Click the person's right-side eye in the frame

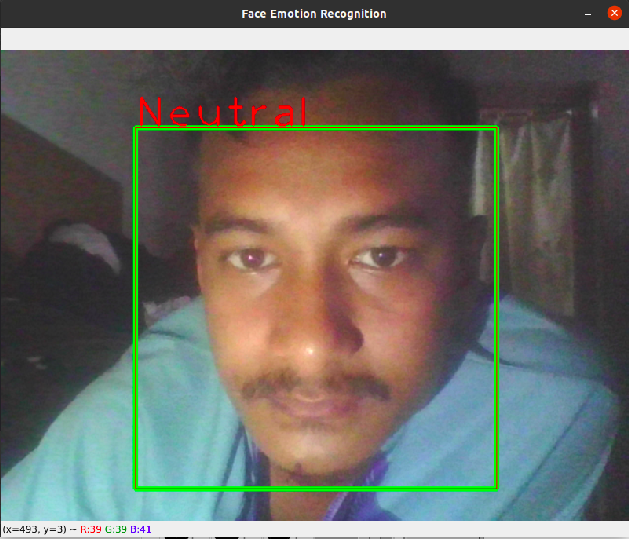coord(378,259)
